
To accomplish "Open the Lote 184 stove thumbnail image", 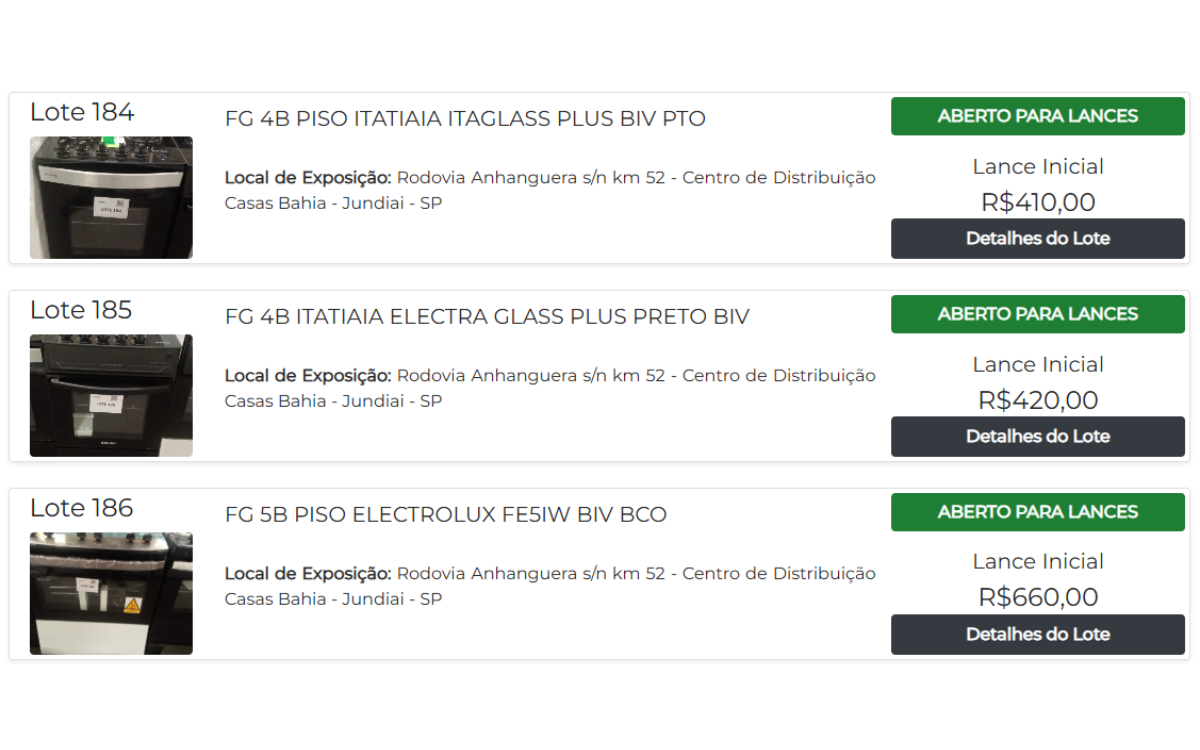I will (x=111, y=198).
